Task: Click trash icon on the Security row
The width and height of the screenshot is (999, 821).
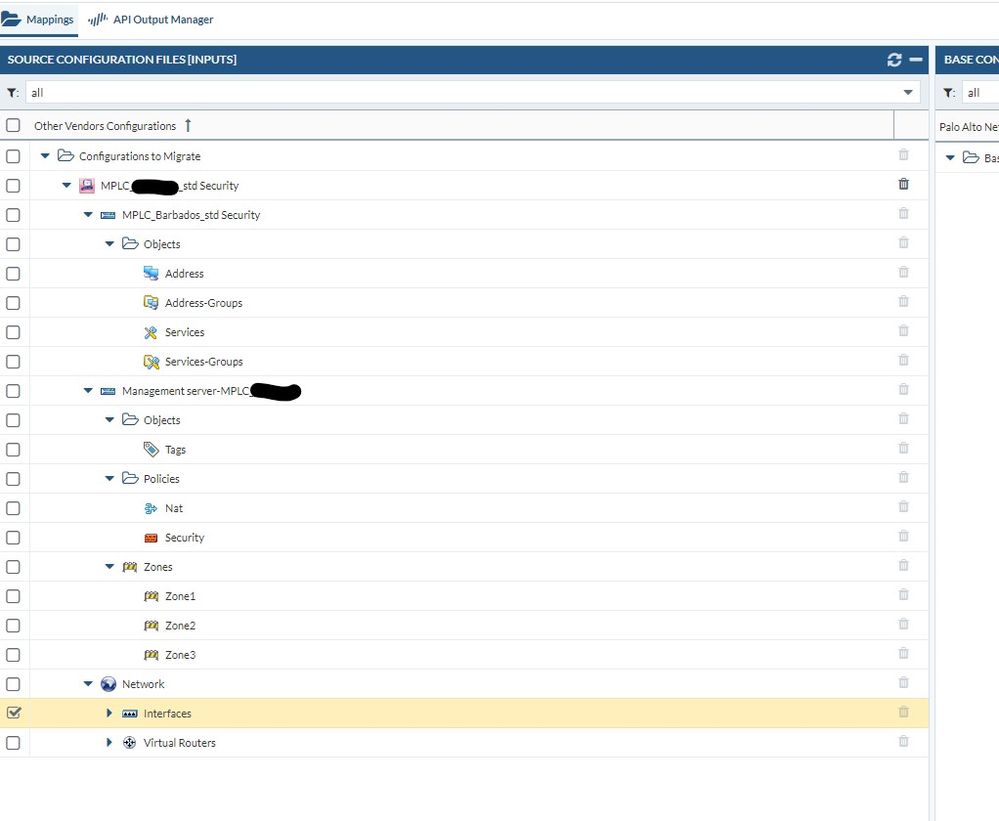Action: (x=903, y=536)
